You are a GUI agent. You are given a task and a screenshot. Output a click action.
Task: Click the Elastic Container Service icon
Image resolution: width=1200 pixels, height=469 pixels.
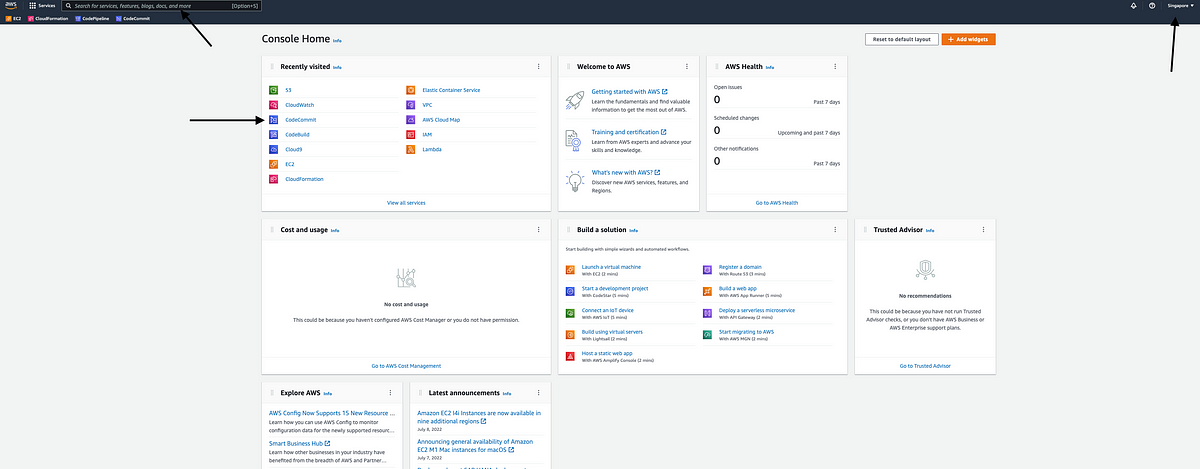coord(411,90)
